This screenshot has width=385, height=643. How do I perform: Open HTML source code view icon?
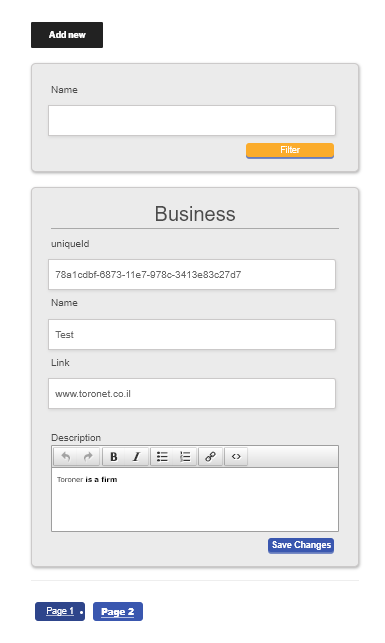[236, 456]
